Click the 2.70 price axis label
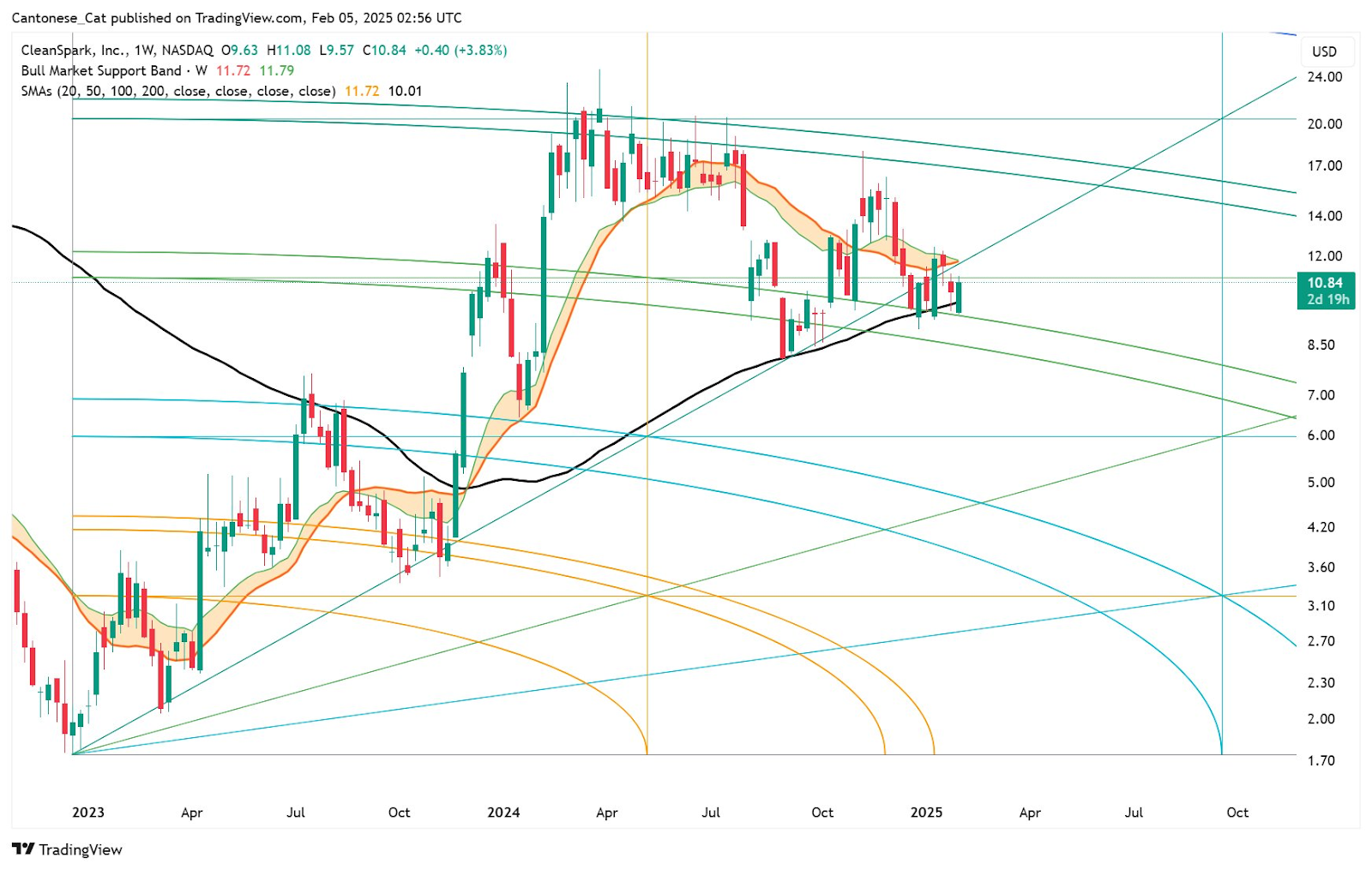 1321,641
